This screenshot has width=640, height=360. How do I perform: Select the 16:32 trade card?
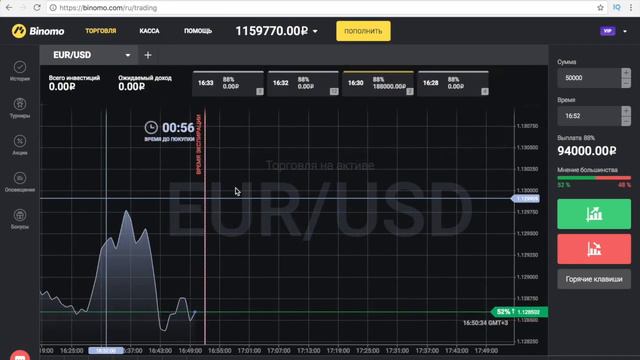[x=303, y=84]
